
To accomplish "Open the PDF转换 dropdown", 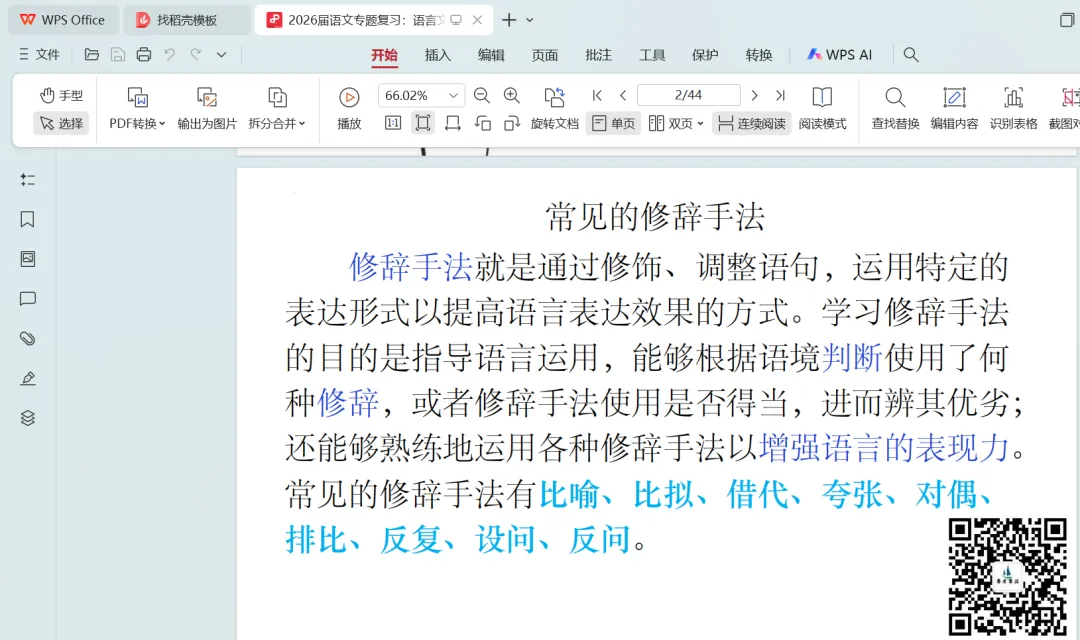I will point(137,108).
